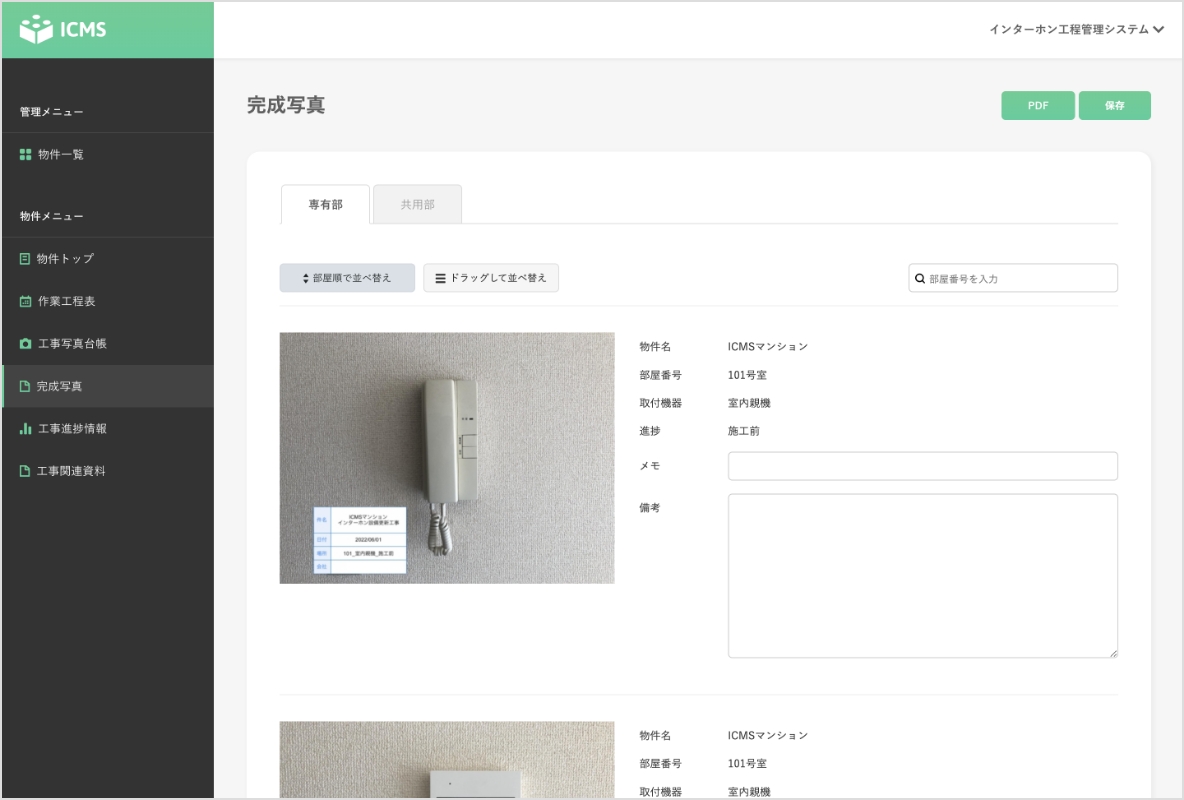The height and width of the screenshot is (800, 1184).
Task: Click the 物件トップ document icon
Action: point(26,259)
